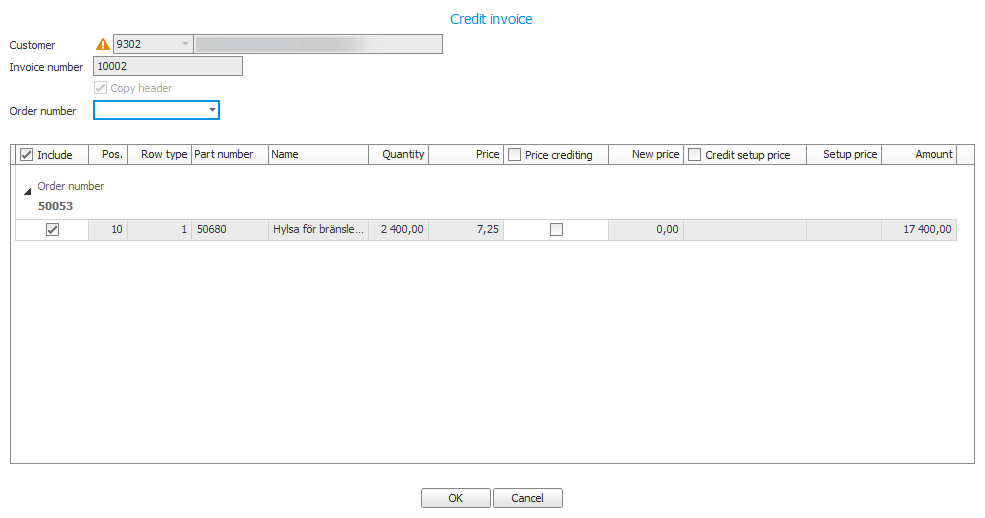
Task: Sort by the Part number column header
Action: pos(229,155)
